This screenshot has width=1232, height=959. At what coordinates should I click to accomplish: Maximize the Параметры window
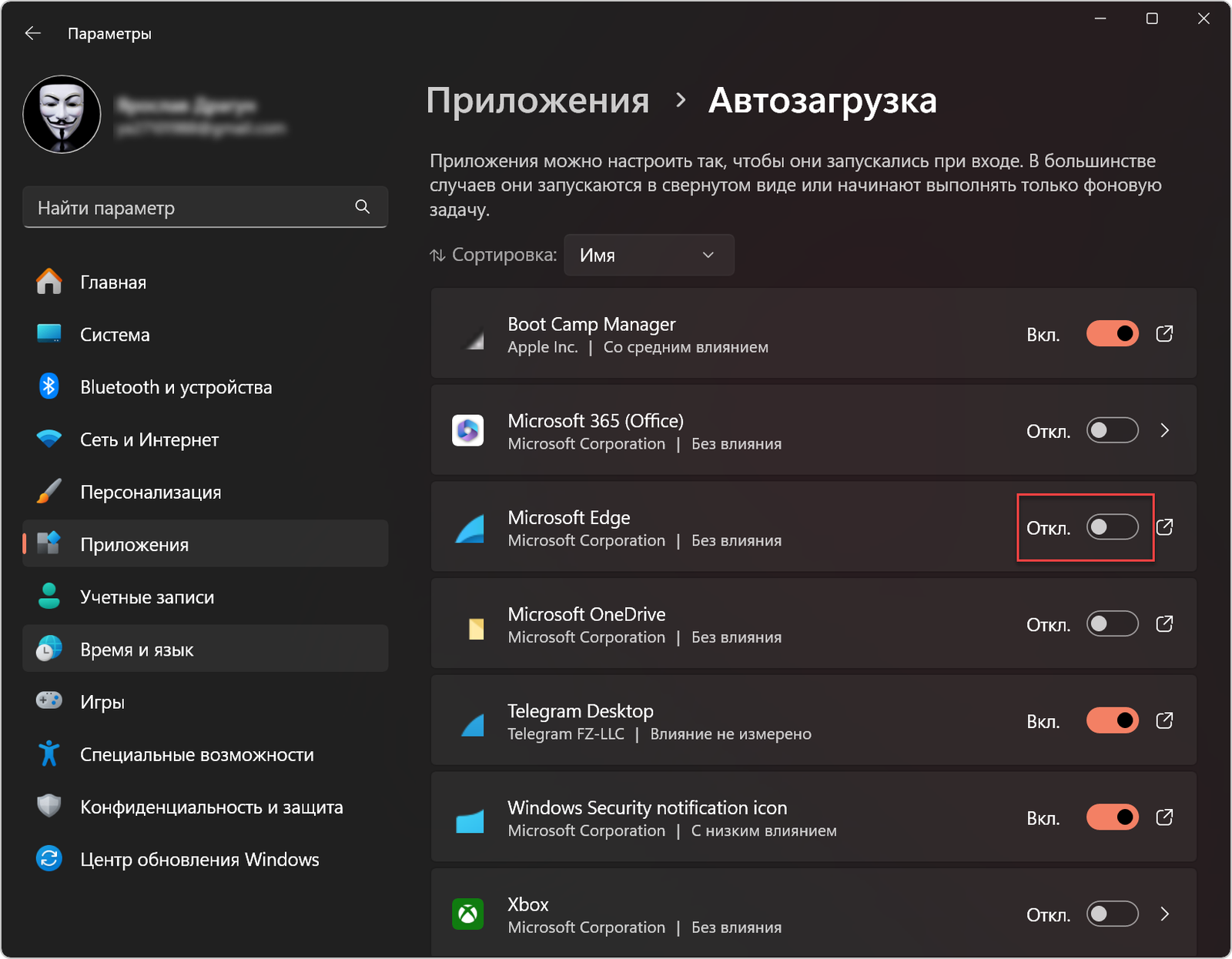point(1152,18)
